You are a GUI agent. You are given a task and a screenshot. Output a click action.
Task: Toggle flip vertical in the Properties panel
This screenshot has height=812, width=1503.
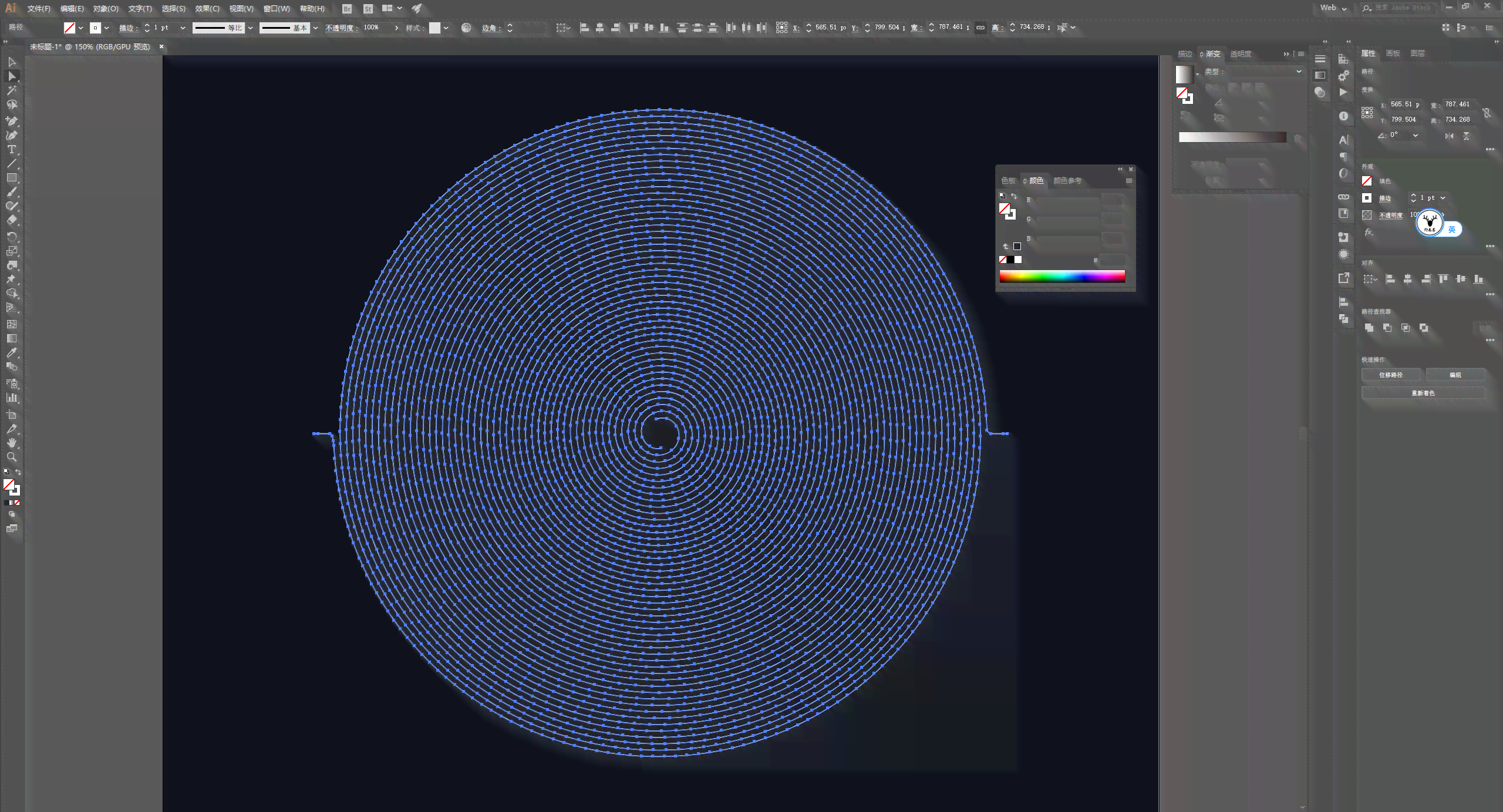[1467, 136]
